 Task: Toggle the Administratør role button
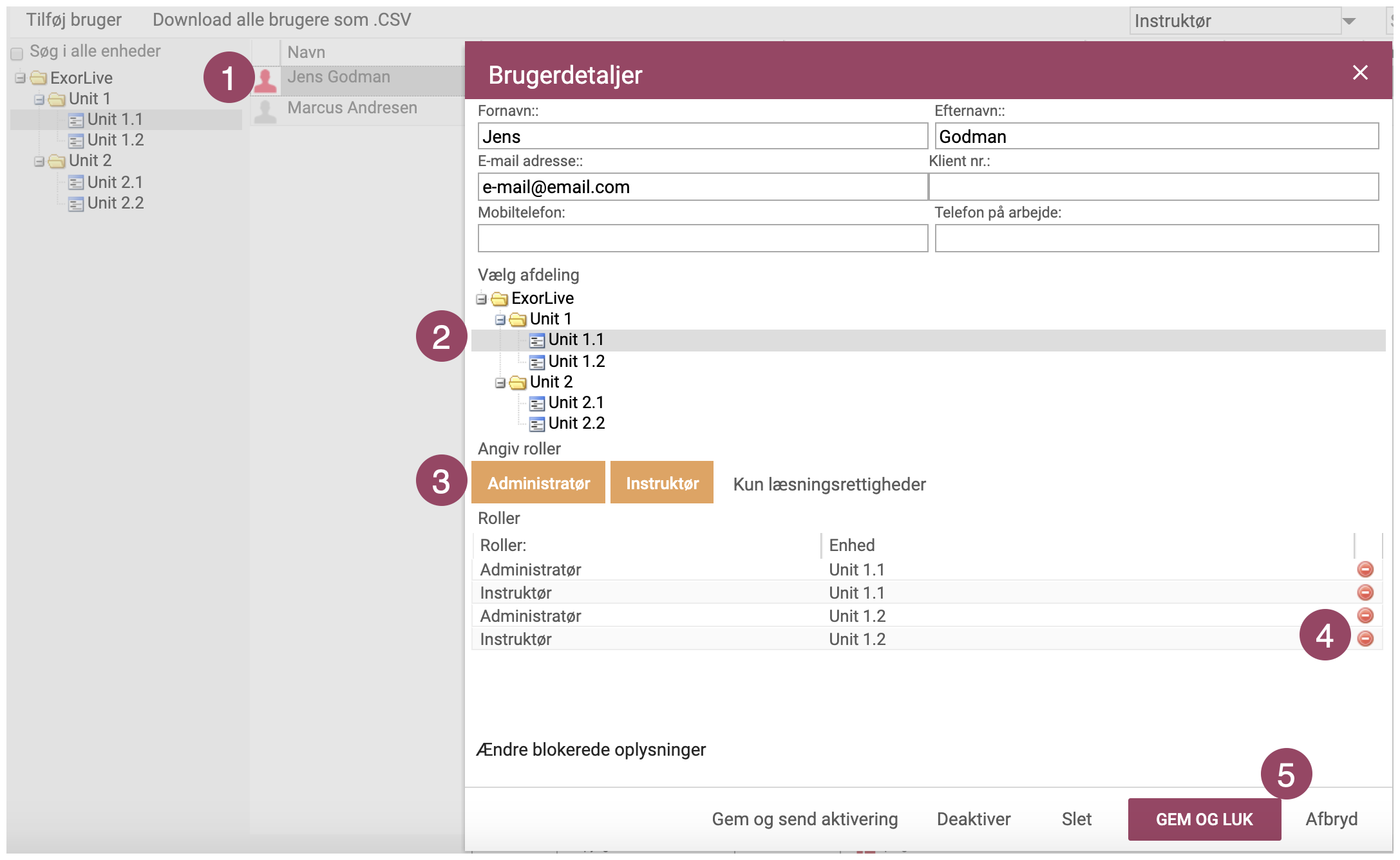point(538,482)
